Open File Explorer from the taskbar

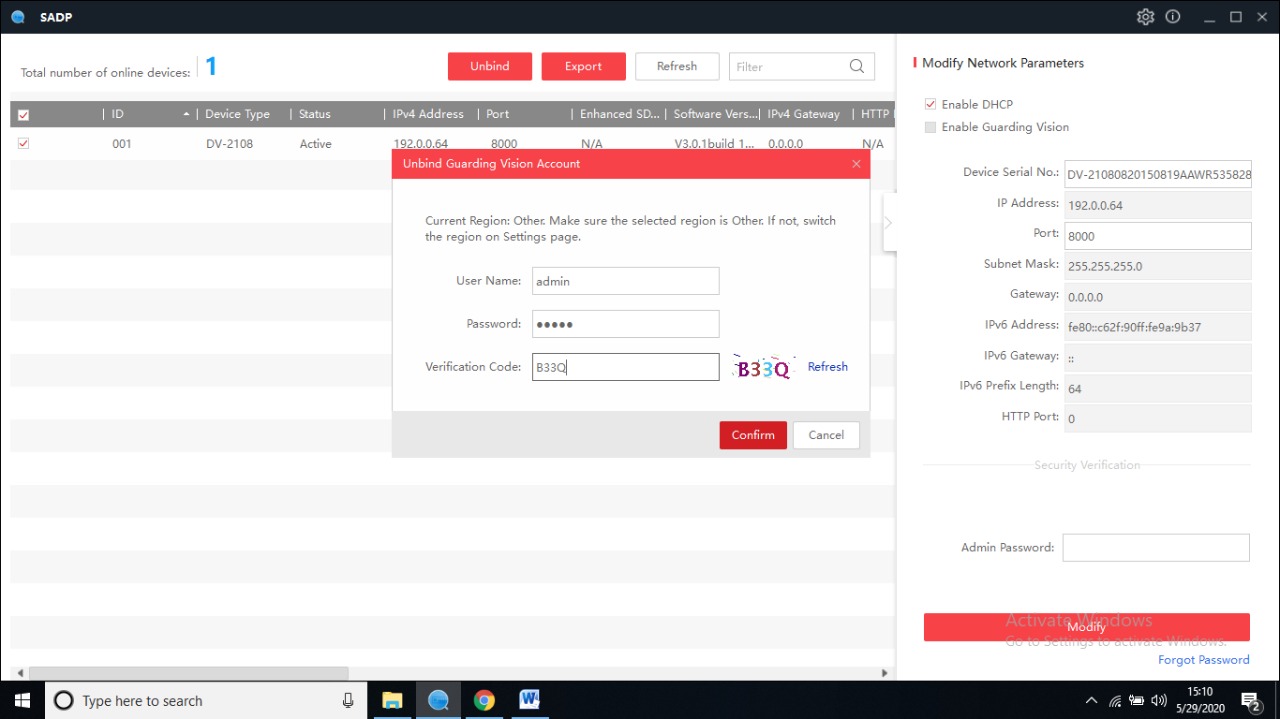pos(392,700)
